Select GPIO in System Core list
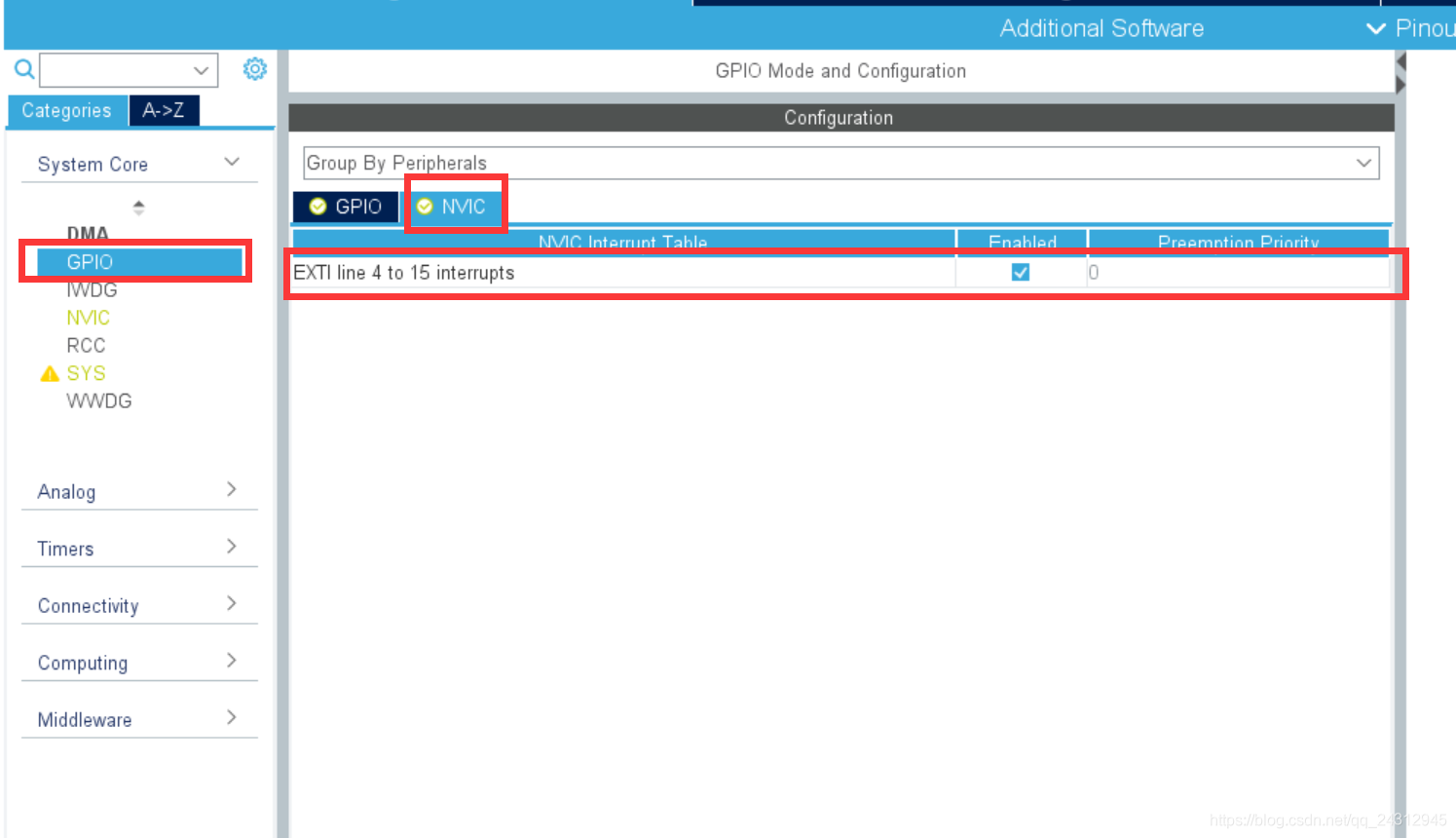This screenshot has width=1456, height=838. 139,262
